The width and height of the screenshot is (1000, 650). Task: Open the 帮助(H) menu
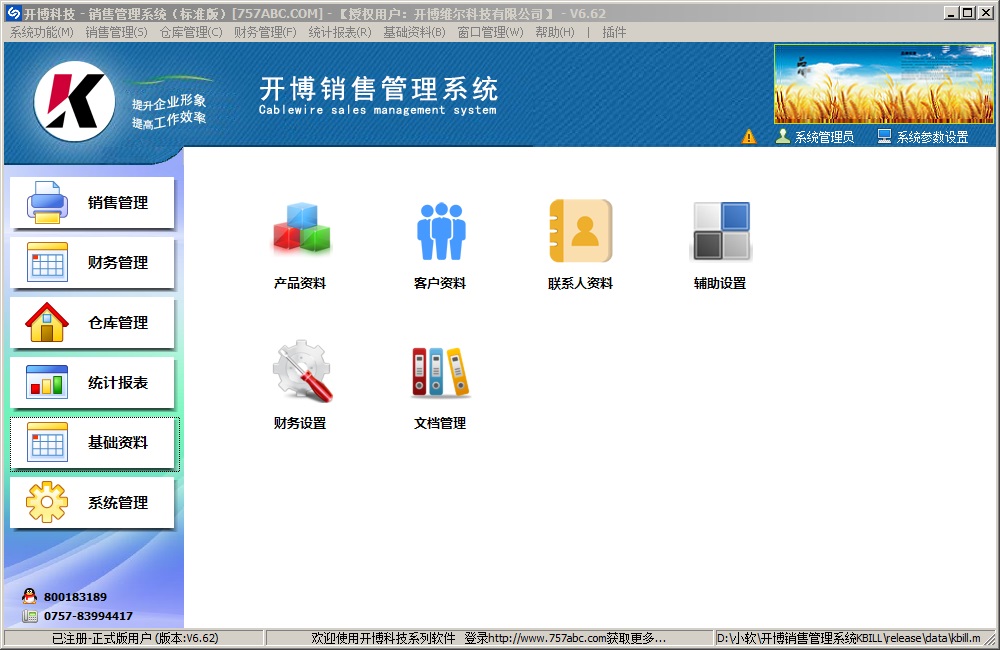click(555, 32)
